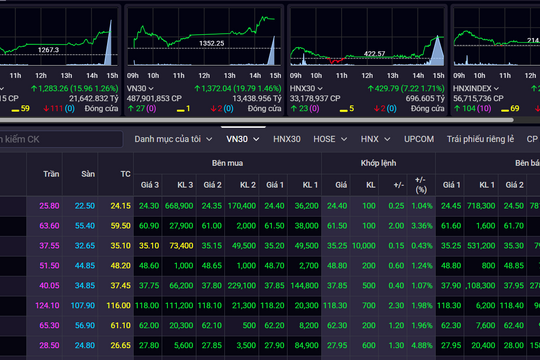This screenshot has height=360, width=540.
Task: Click the stock search input field
Action: click(61, 139)
